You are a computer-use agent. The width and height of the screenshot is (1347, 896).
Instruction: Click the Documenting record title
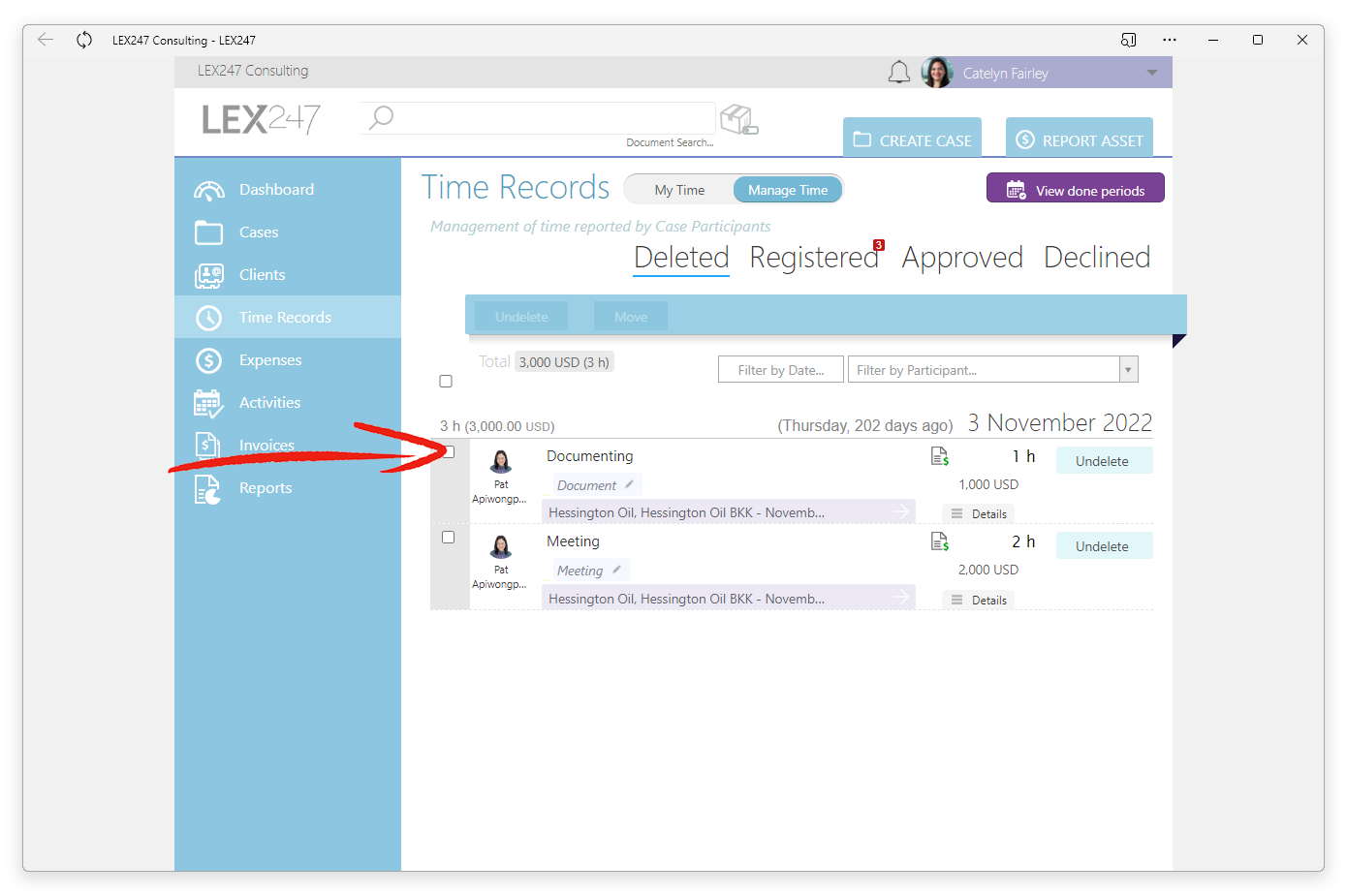[x=589, y=456]
